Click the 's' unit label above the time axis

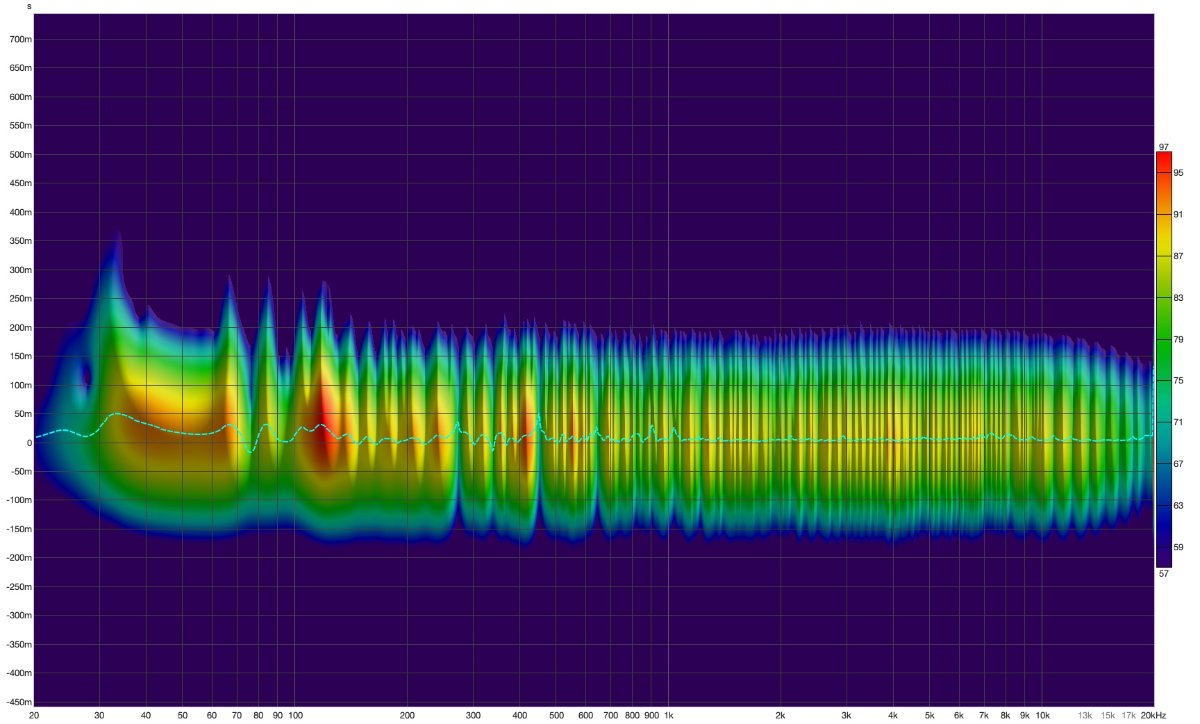pos(28,6)
